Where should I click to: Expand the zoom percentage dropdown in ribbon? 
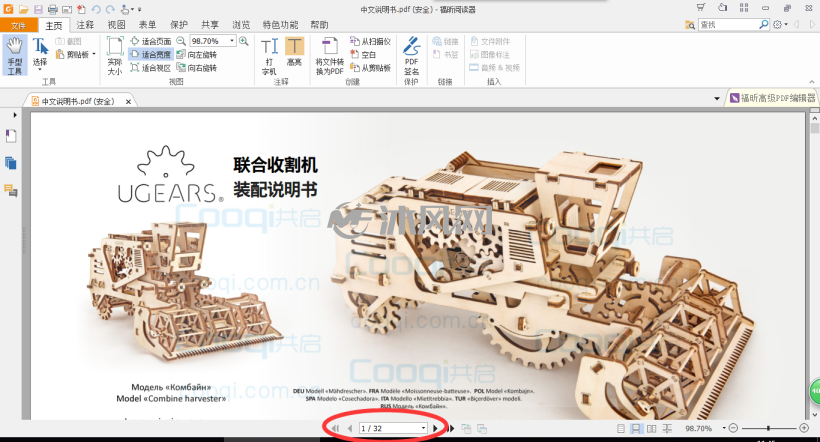(232, 41)
